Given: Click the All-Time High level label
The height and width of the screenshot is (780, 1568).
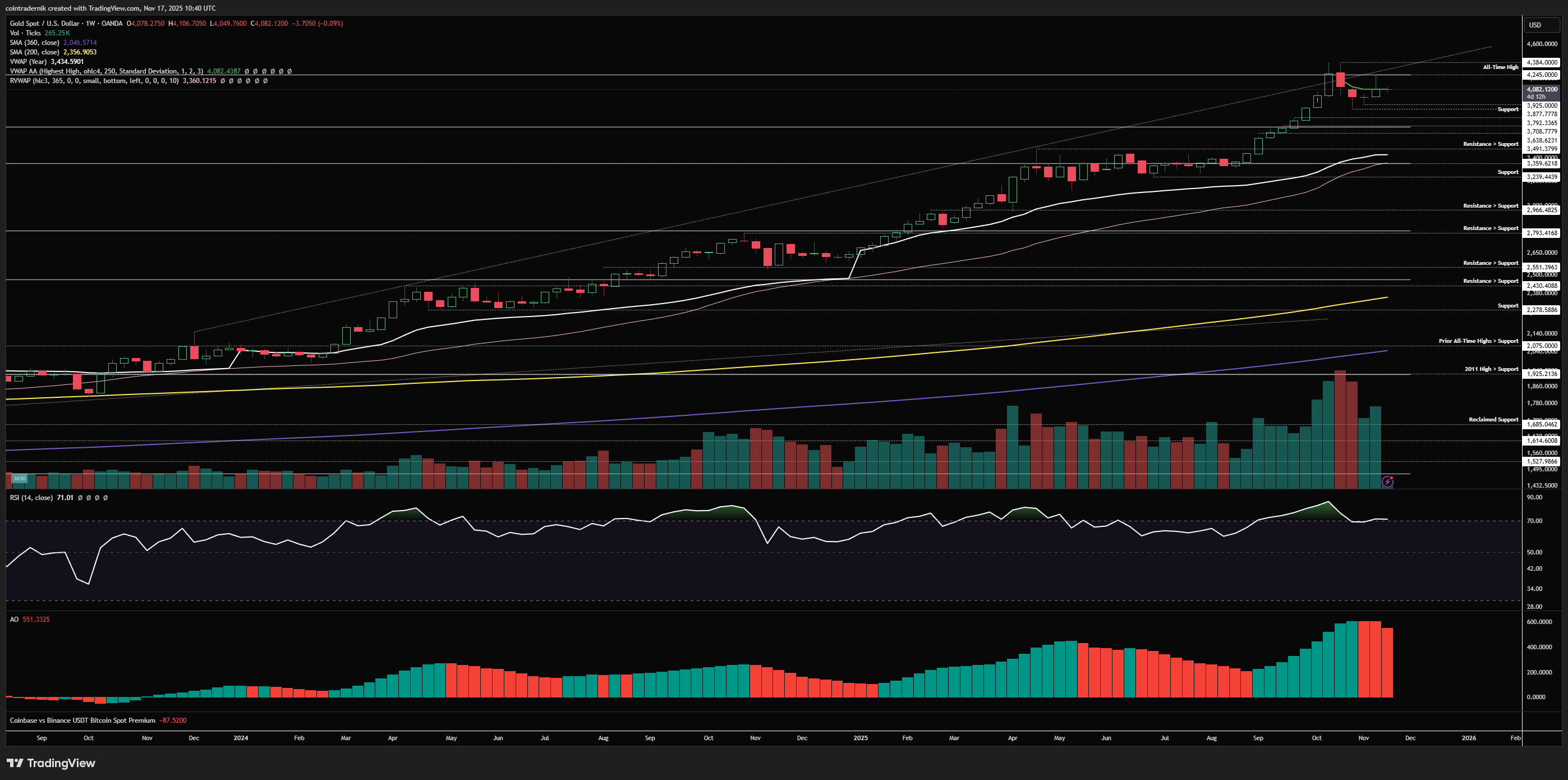Looking at the screenshot, I should 1501,67.
